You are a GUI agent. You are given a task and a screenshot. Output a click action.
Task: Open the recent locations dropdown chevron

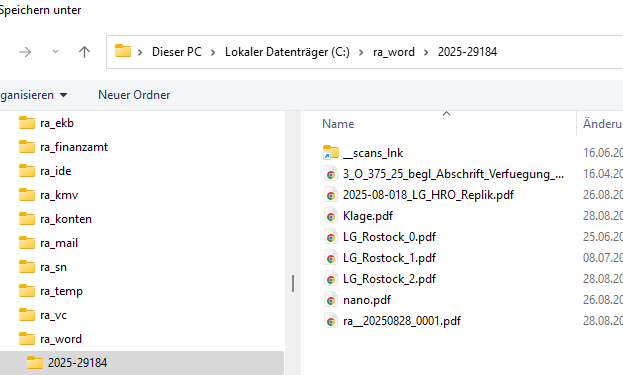pos(56,52)
